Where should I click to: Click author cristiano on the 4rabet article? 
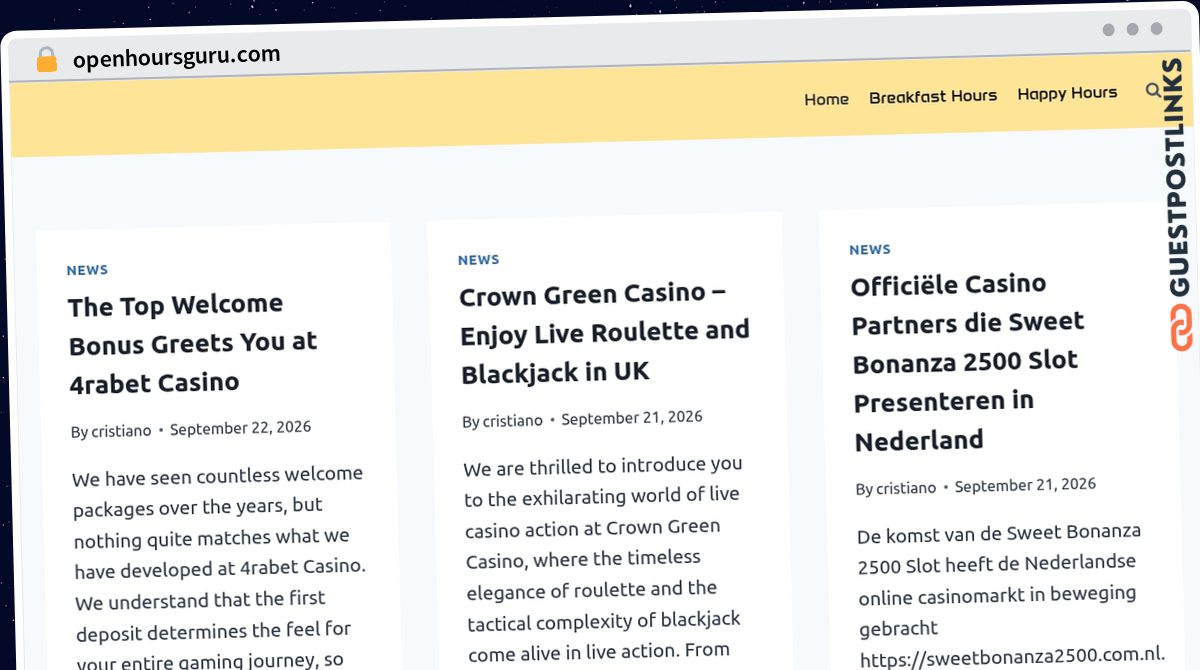121,431
